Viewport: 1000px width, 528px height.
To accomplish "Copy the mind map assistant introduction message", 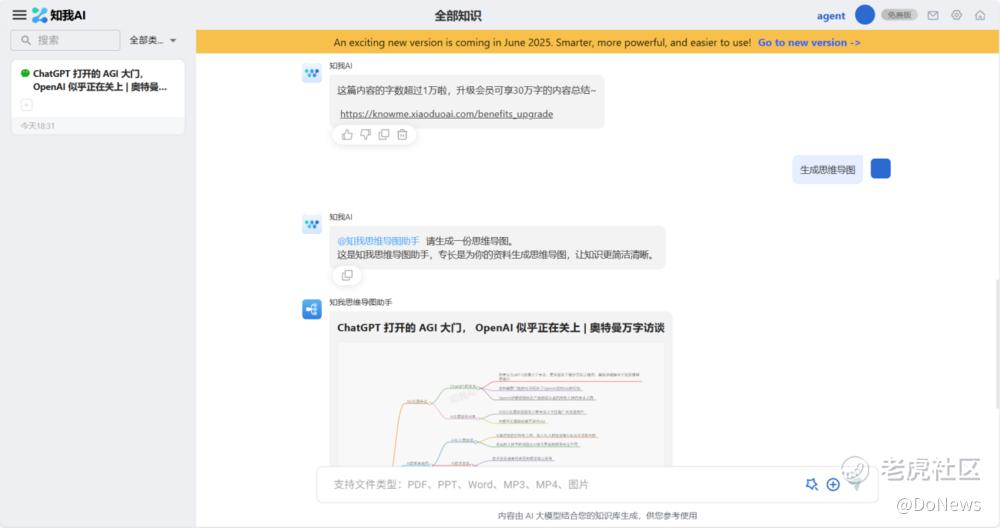I will point(347,275).
